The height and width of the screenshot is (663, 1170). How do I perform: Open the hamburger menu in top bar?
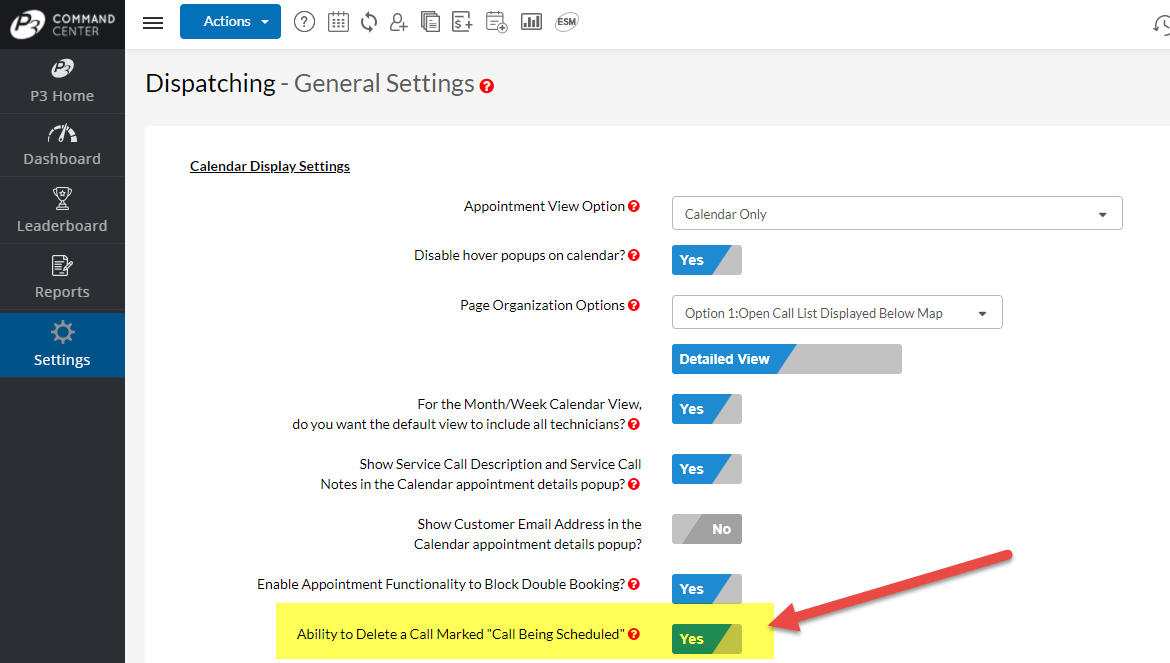pyautogui.click(x=153, y=22)
